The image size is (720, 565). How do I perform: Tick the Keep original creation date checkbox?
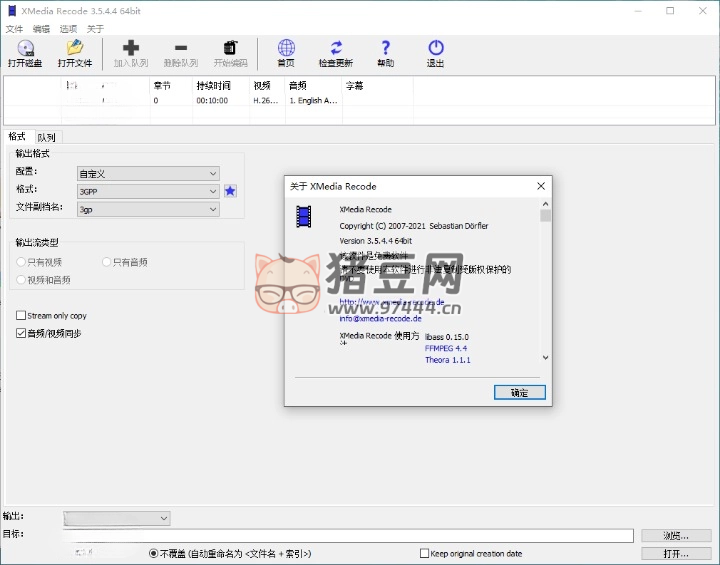coord(425,553)
